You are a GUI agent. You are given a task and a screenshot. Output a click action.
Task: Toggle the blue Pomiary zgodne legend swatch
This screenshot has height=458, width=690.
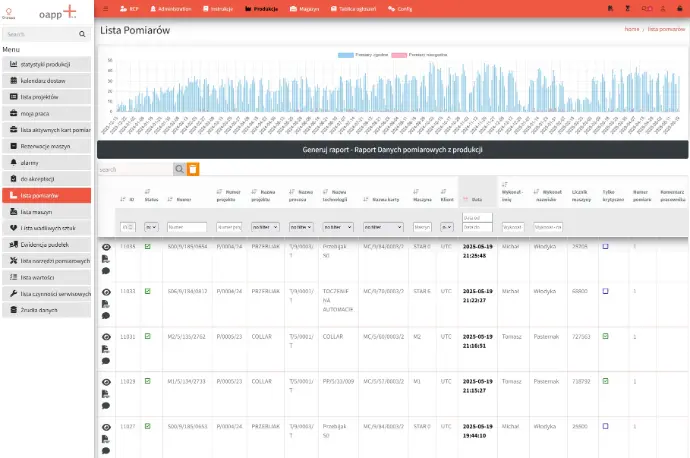click(x=345, y=55)
